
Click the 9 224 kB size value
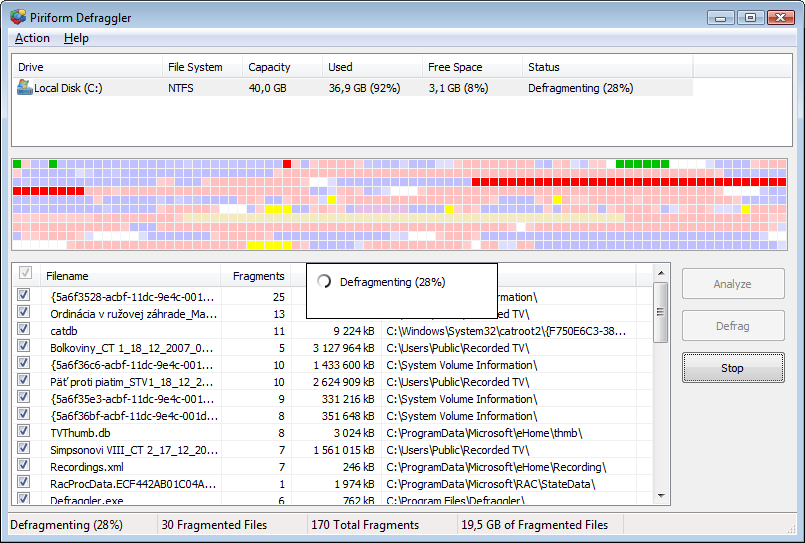[354, 331]
